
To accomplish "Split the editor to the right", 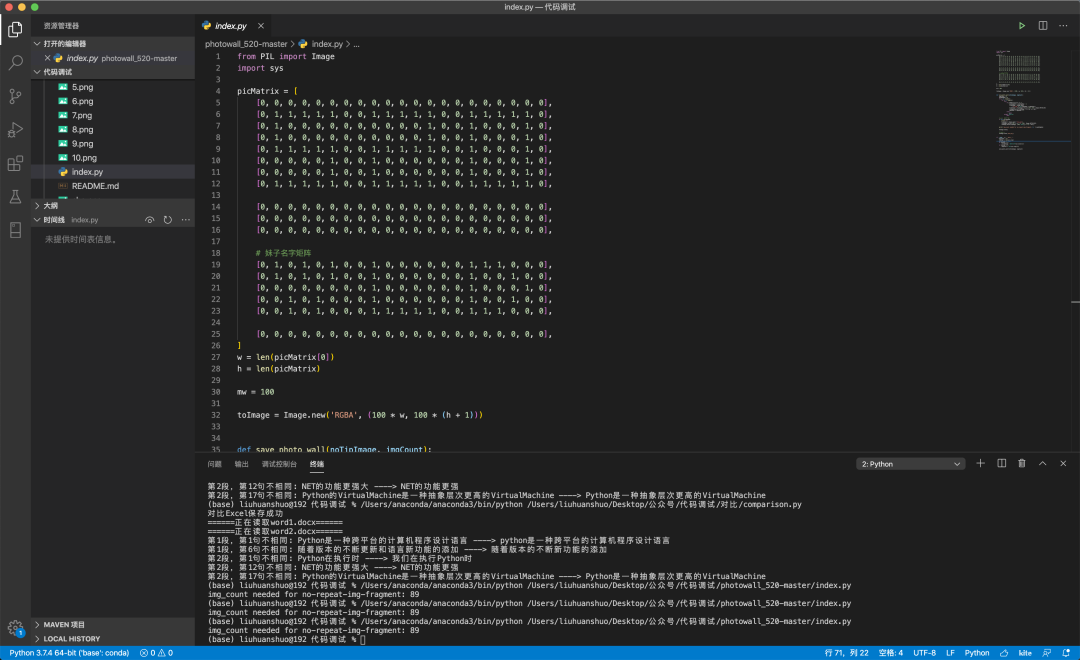I will pos(1043,25).
